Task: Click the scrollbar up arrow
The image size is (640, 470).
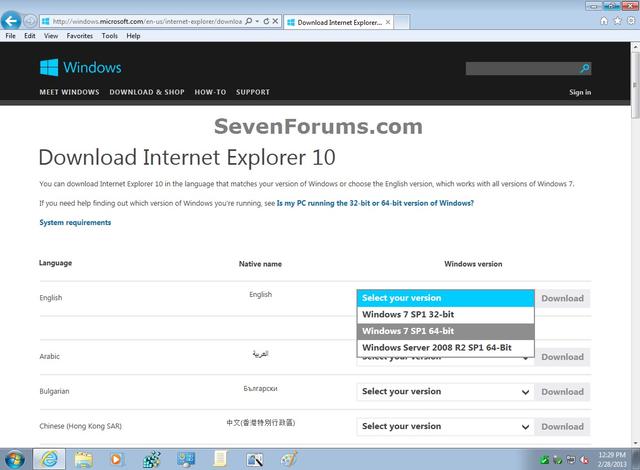Action: pyautogui.click(x=635, y=47)
